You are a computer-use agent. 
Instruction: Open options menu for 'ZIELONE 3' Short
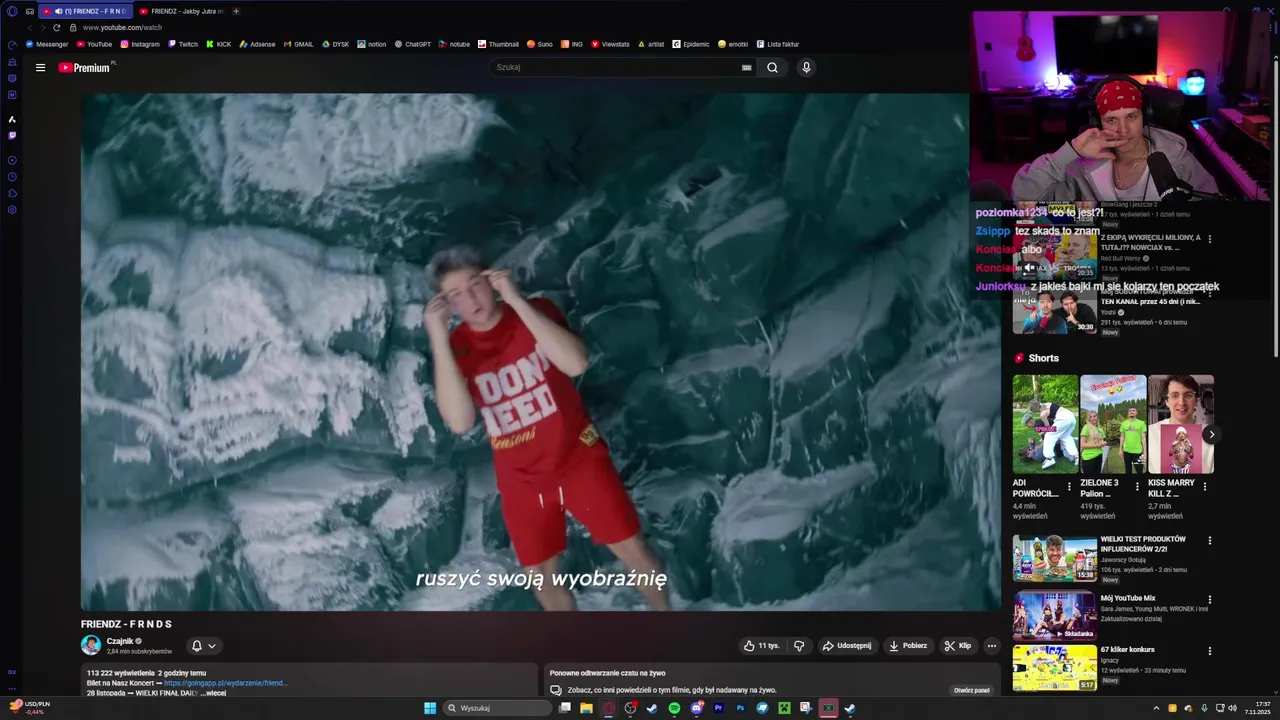(1137, 487)
